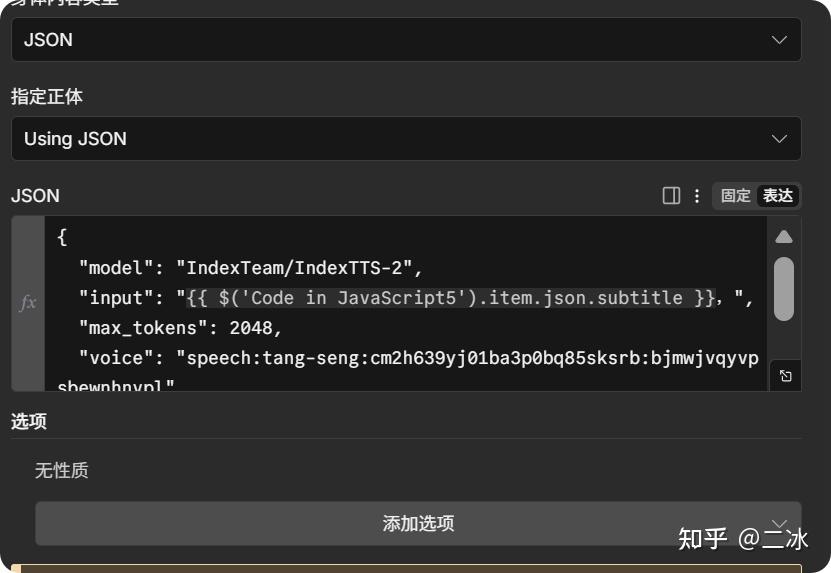Click the chevron in the Using JSON box
831x573 pixels.
click(780, 139)
